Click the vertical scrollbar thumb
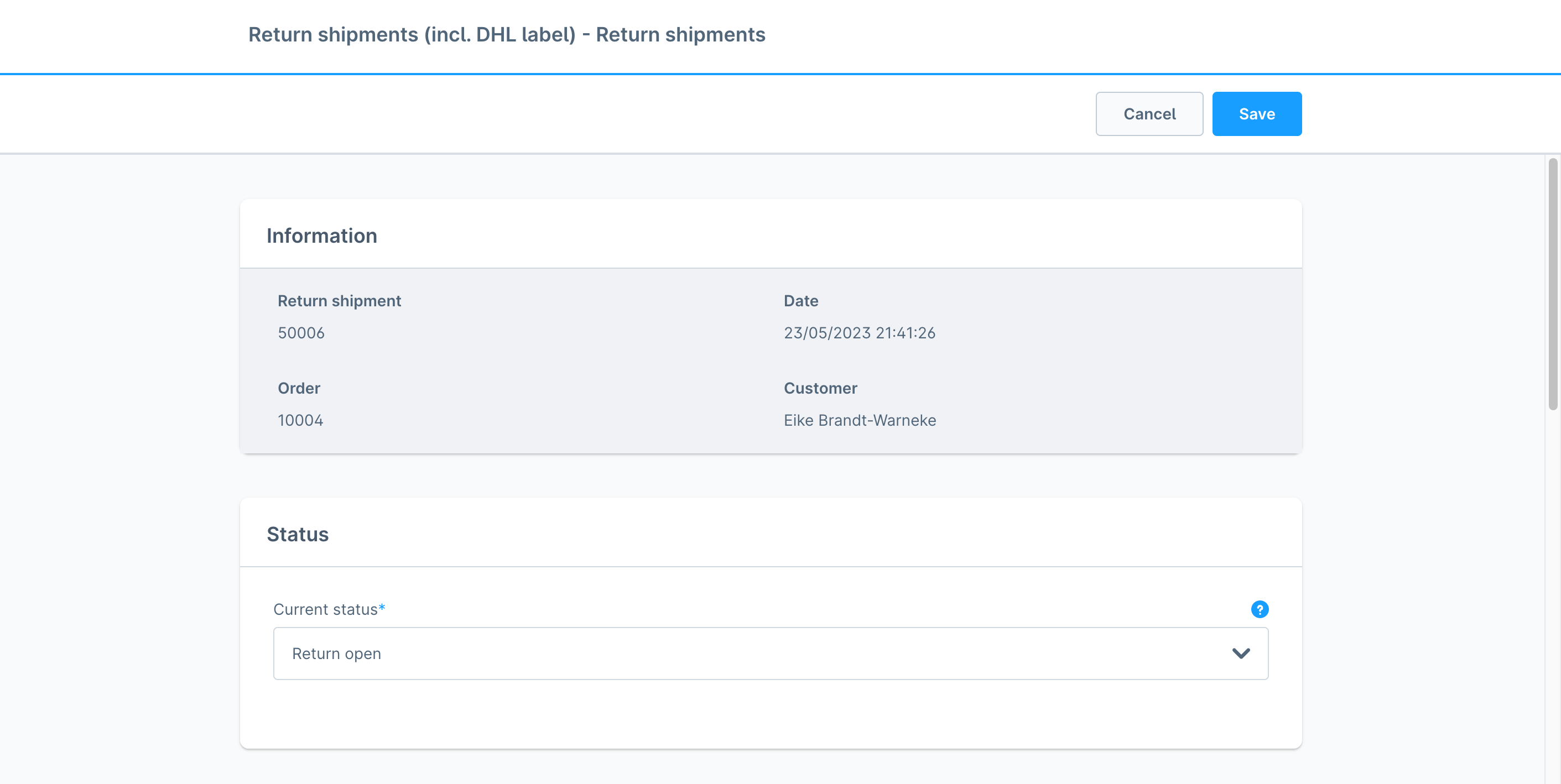The width and height of the screenshot is (1561, 784). click(1553, 284)
